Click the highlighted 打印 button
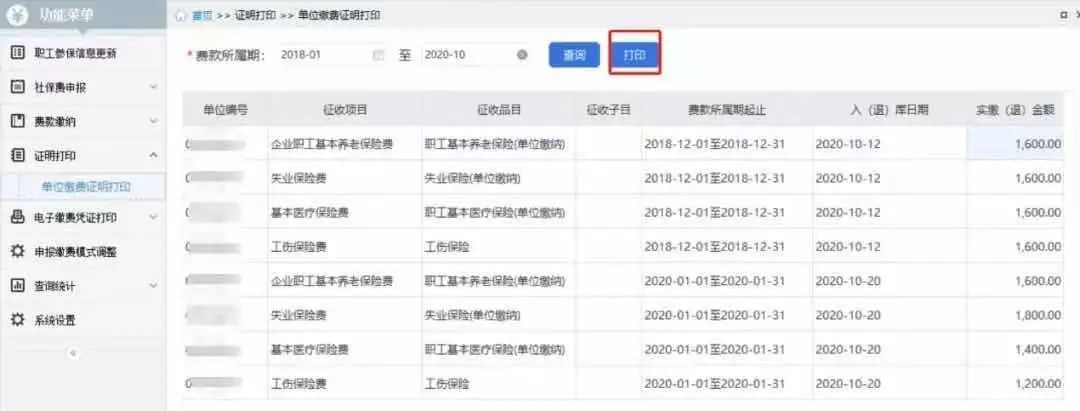Viewport: 1080px width, 411px height. tap(634, 55)
